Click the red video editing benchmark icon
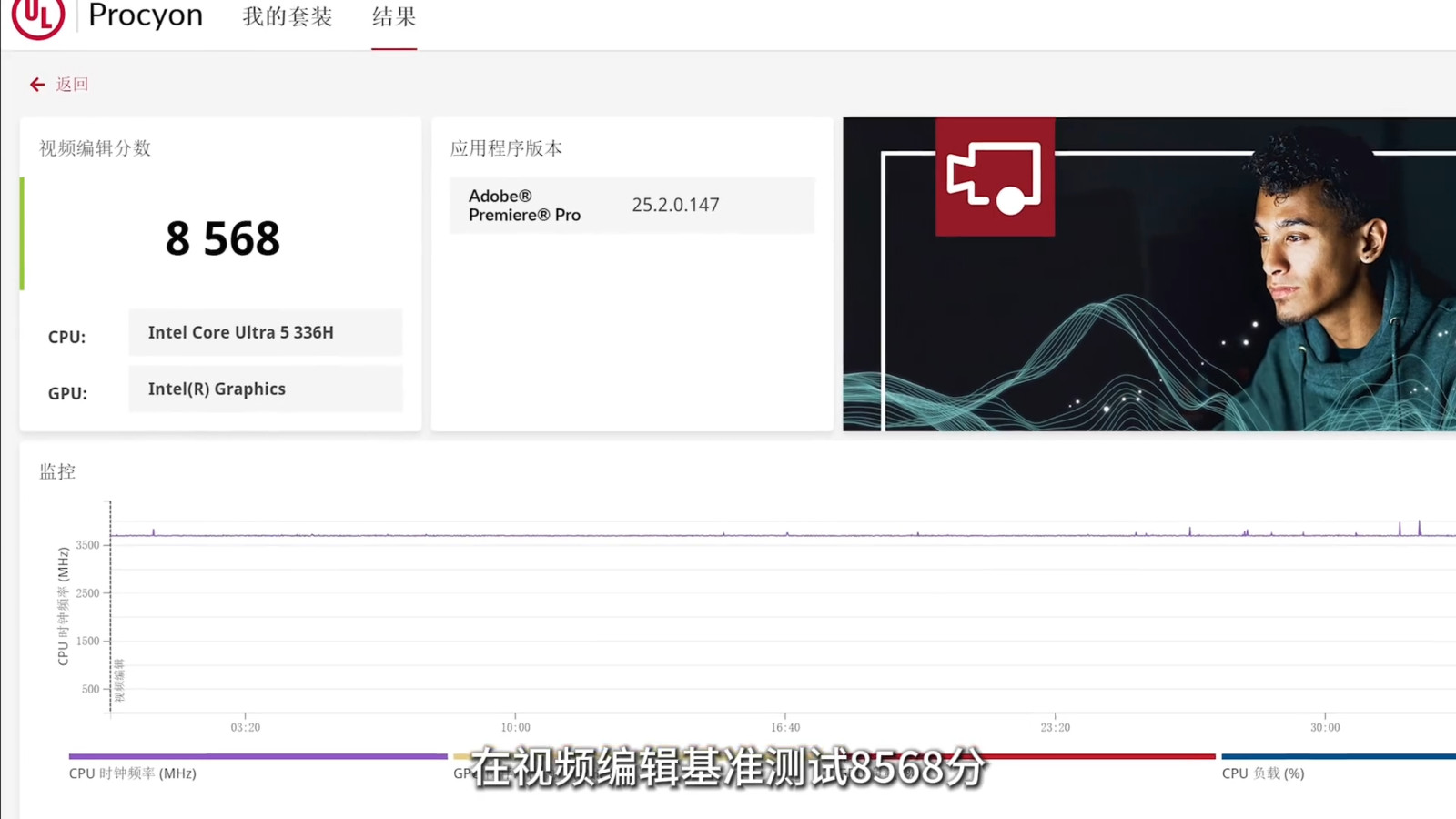The width and height of the screenshot is (1456, 819). (995, 177)
